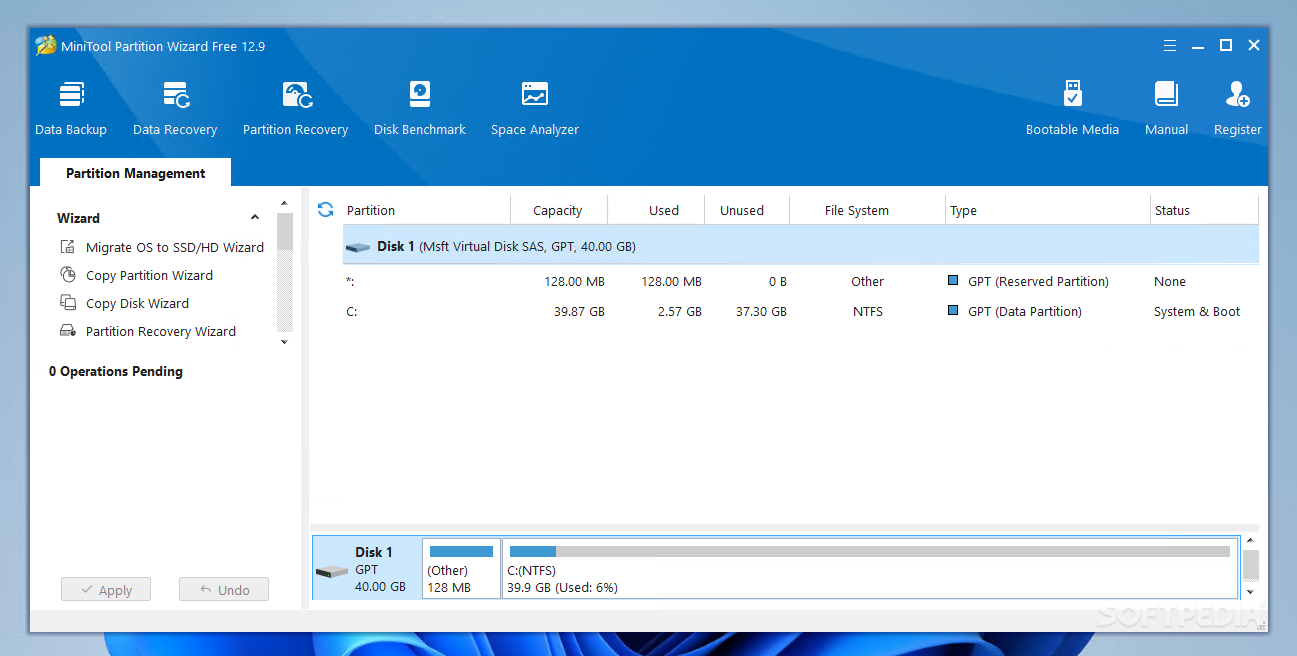Click the GPT (Reserved Partition) color square

click(953, 281)
